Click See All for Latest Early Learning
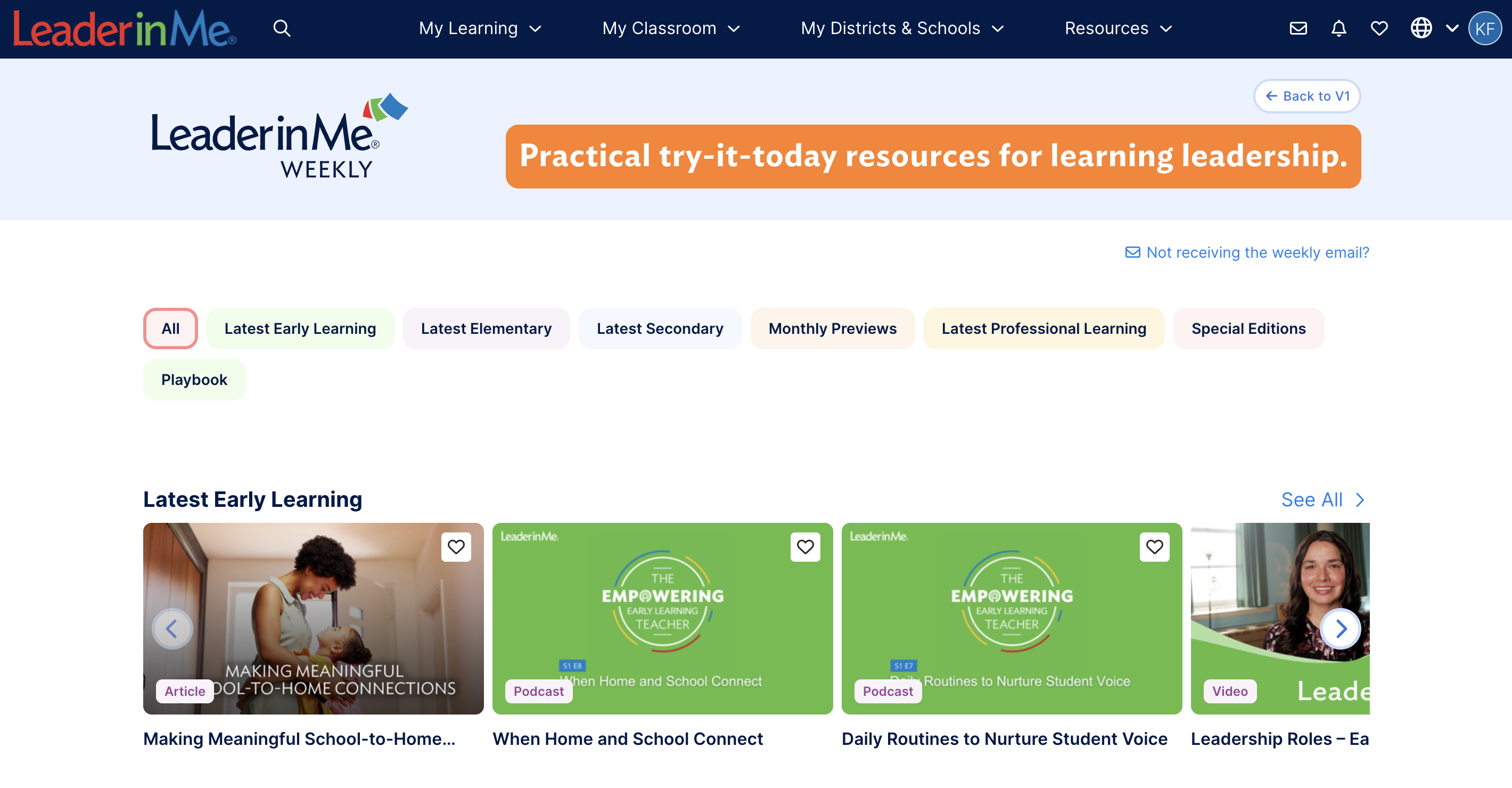The width and height of the screenshot is (1512, 788). tap(1322, 500)
